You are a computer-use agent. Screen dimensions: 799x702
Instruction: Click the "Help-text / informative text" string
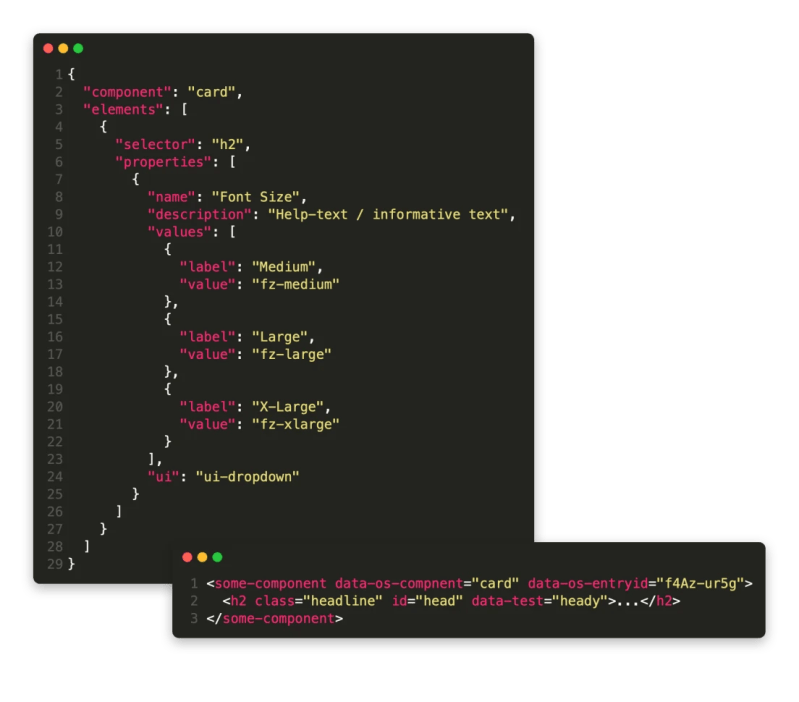pos(388,214)
